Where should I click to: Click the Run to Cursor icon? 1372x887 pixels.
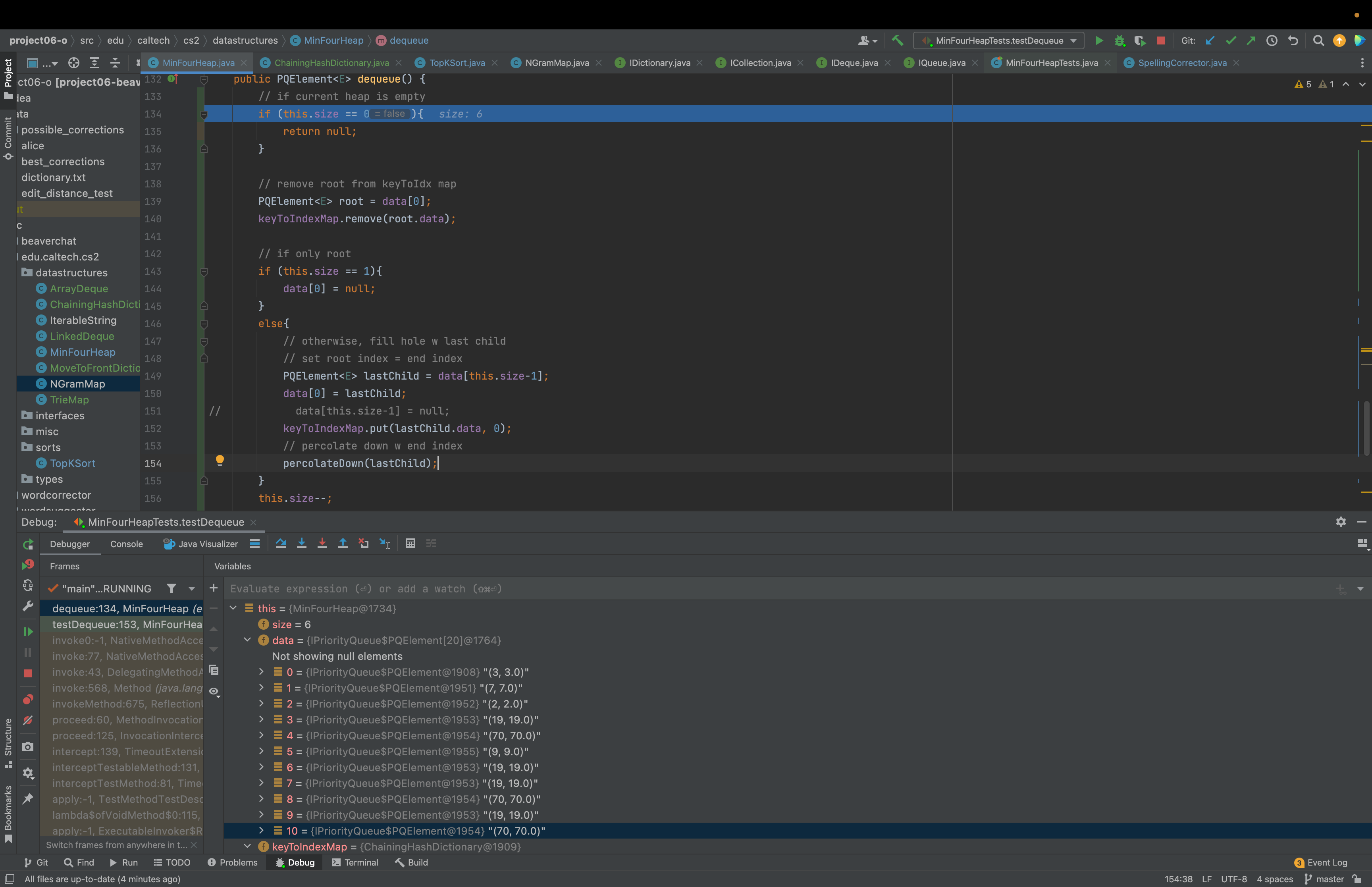(385, 543)
